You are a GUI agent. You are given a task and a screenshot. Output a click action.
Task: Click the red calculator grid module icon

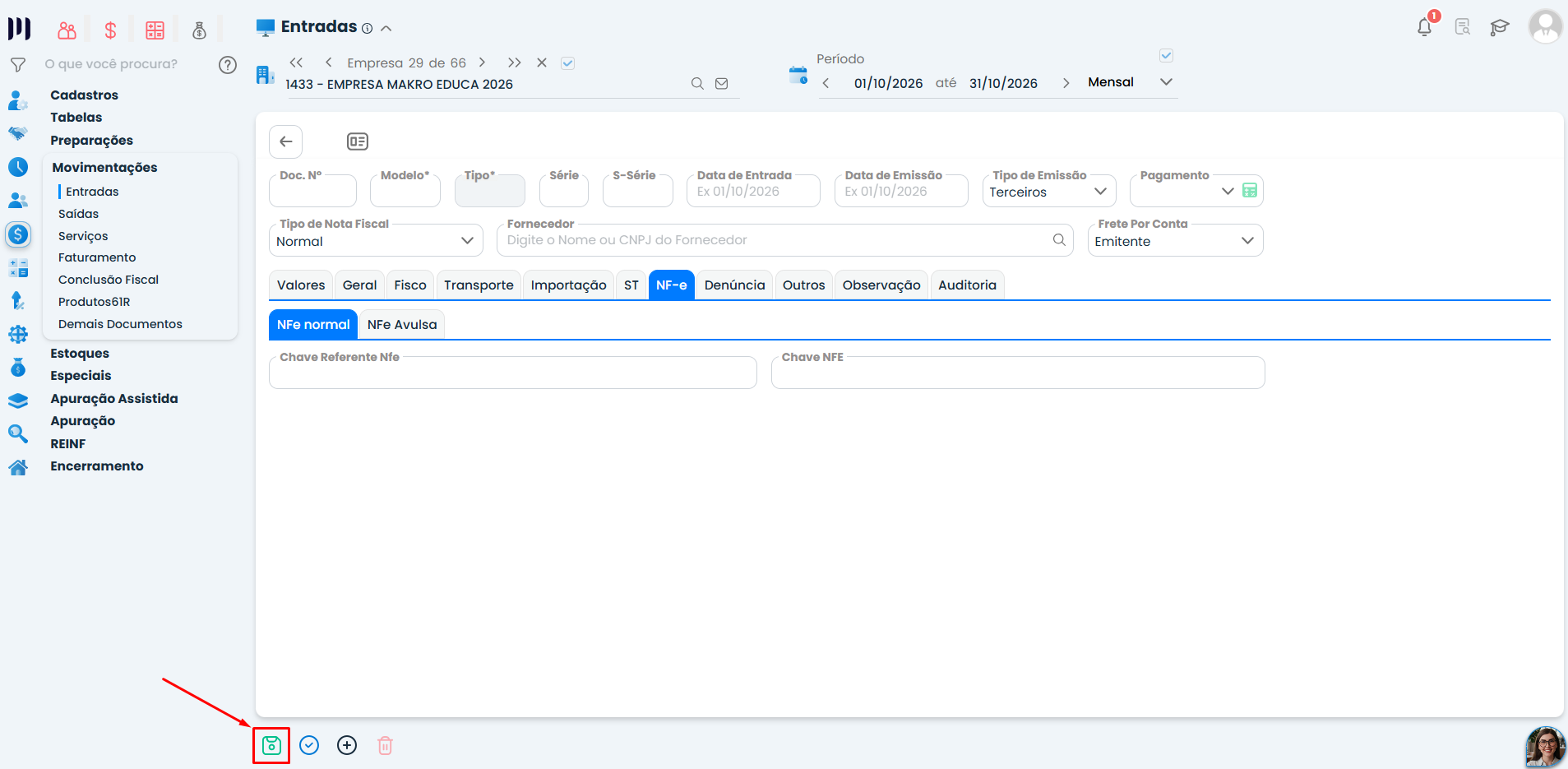tap(155, 30)
